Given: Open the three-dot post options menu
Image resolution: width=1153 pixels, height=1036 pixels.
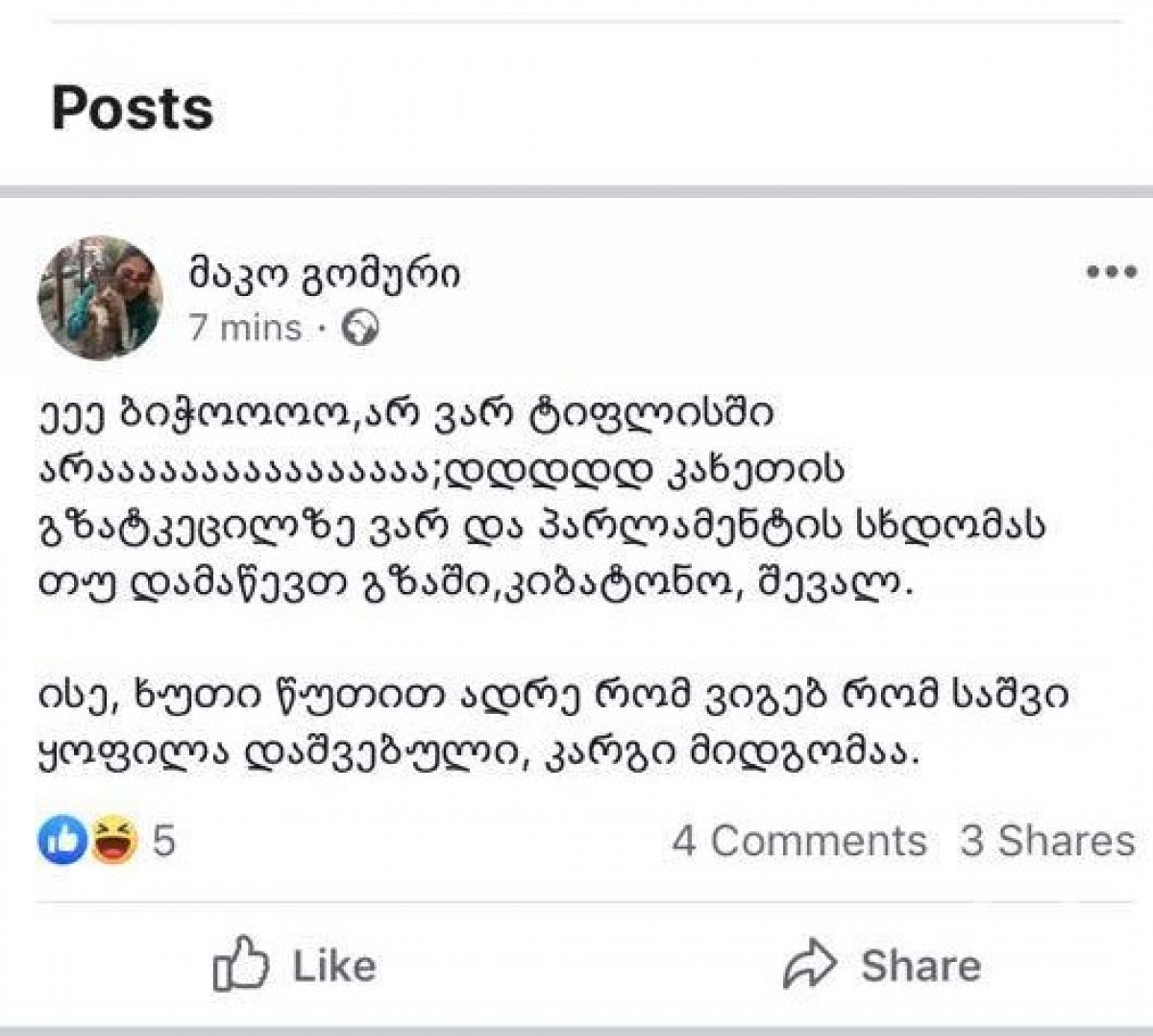Looking at the screenshot, I should click(x=1111, y=272).
